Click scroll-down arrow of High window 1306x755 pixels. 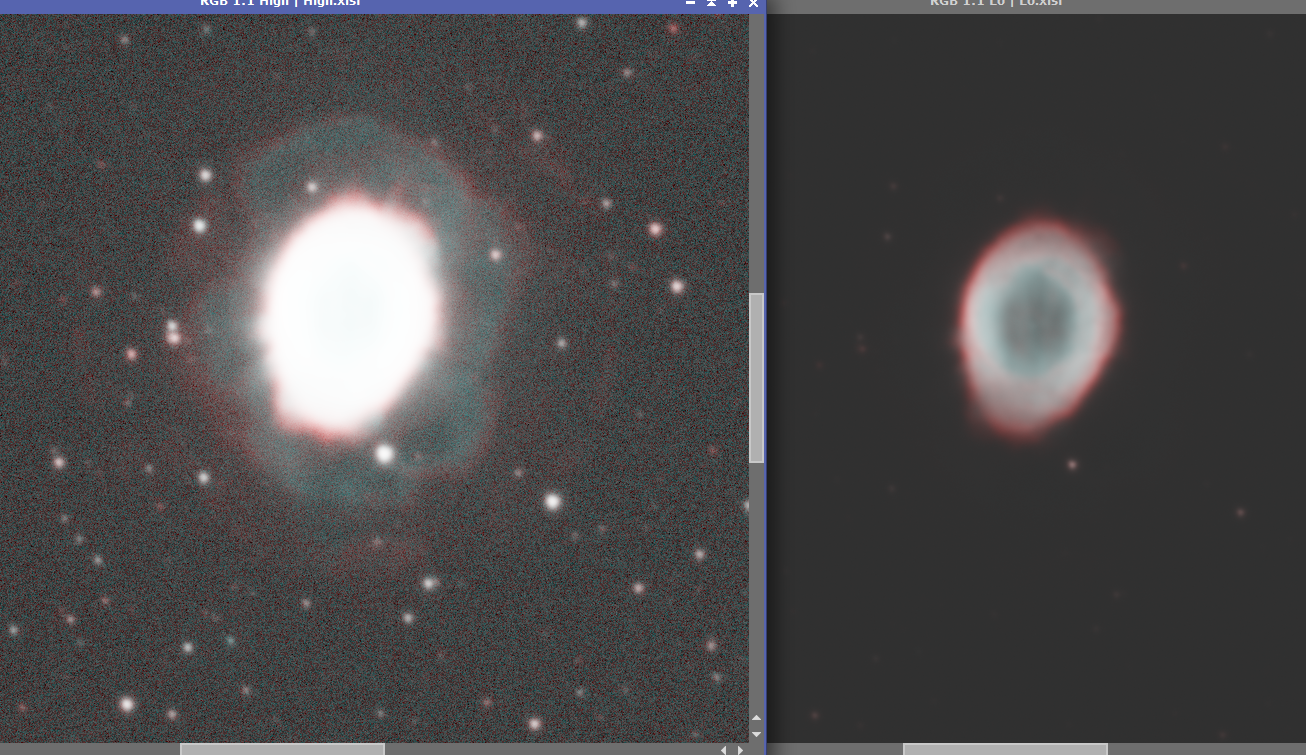click(x=756, y=734)
